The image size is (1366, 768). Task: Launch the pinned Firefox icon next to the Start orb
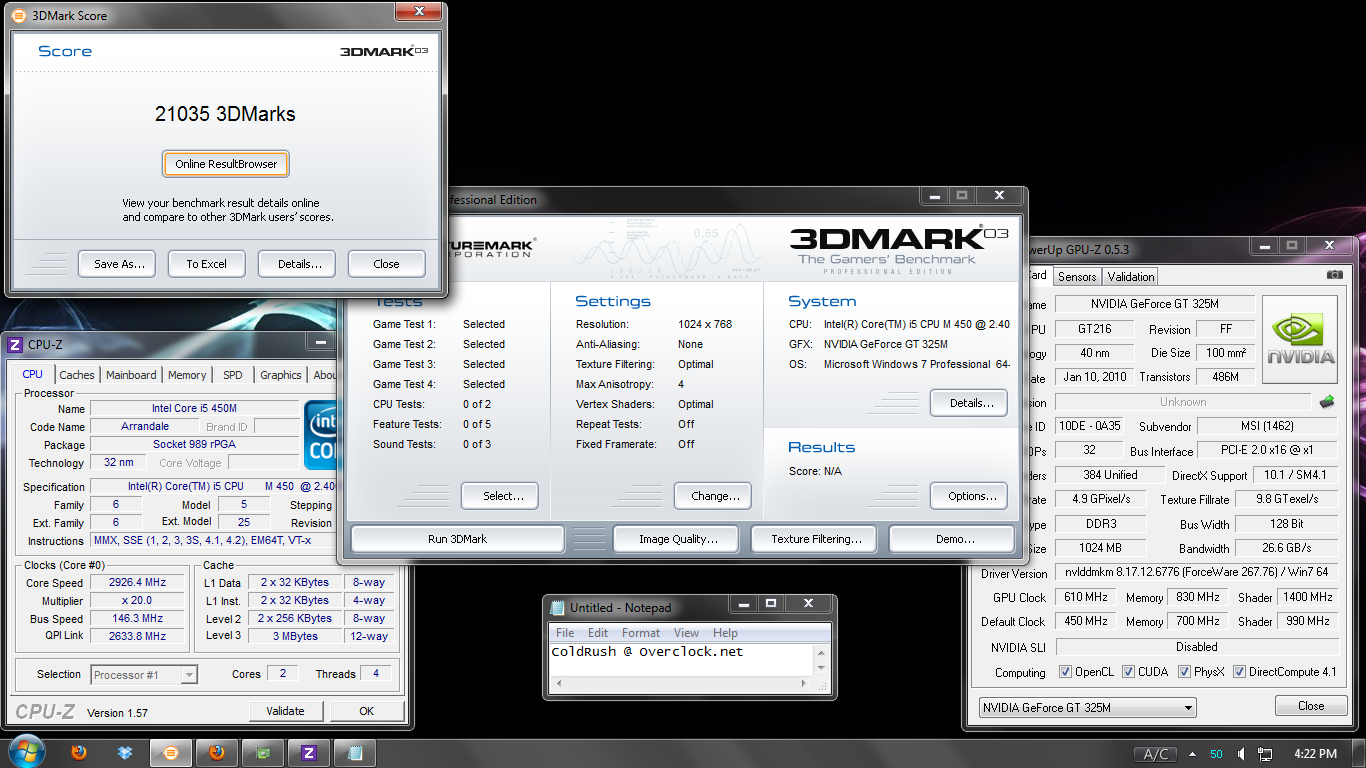pyautogui.click(x=79, y=753)
